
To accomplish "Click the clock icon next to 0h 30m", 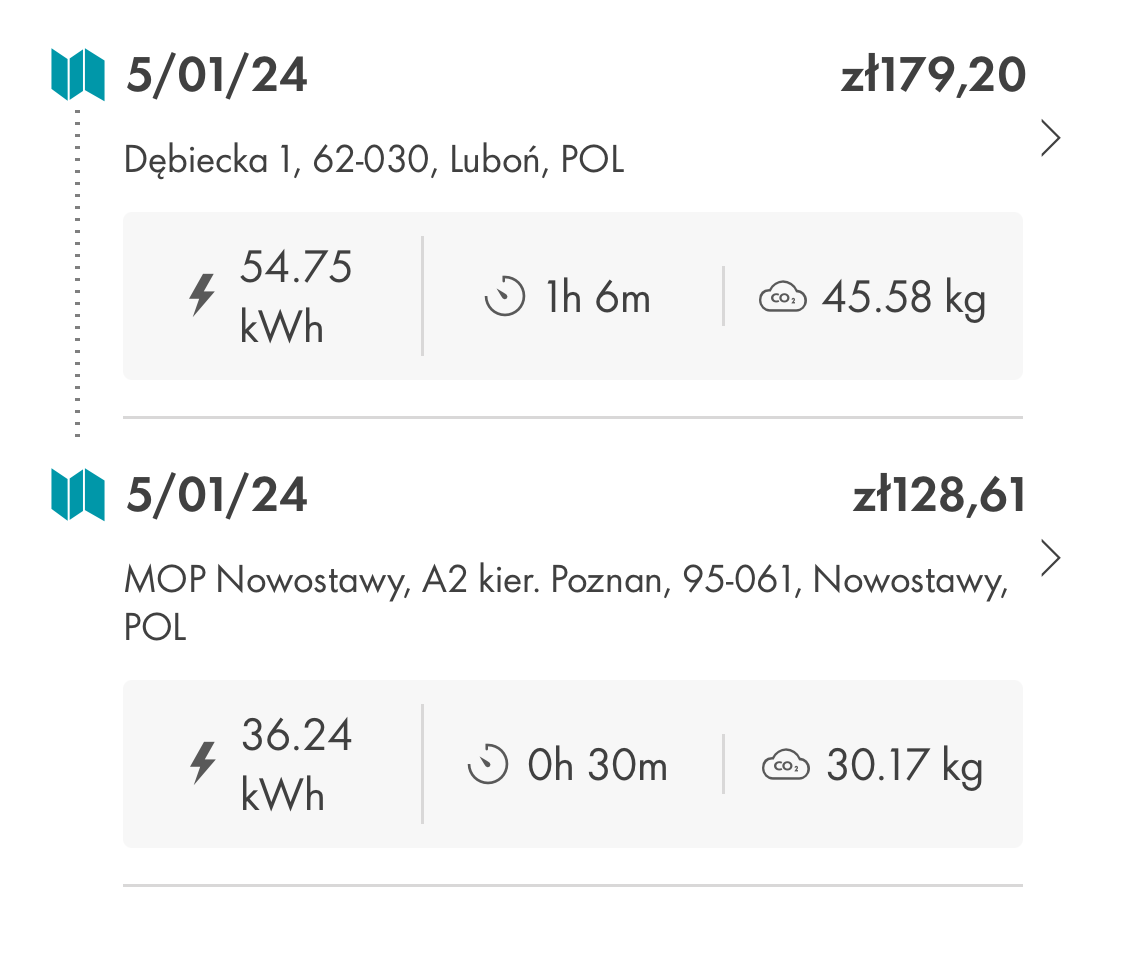I will pyautogui.click(x=487, y=764).
